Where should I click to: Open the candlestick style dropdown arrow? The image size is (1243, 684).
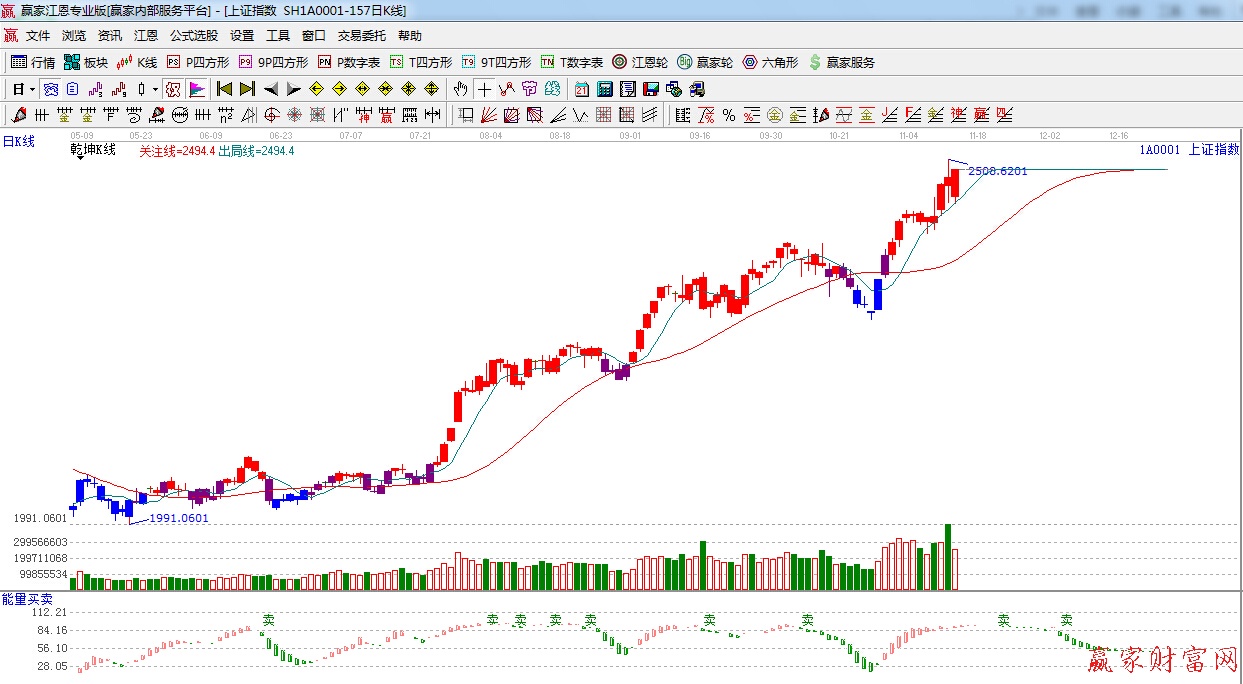tap(156, 89)
